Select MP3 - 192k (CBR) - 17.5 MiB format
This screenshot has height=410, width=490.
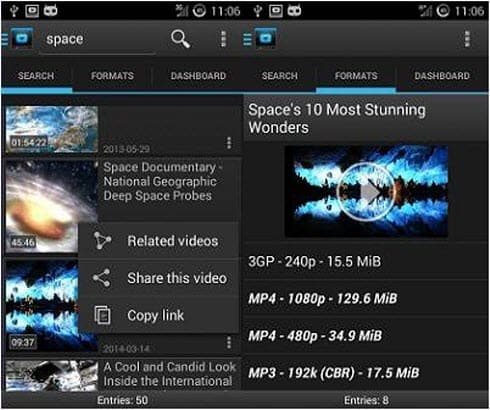click(x=366, y=373)
